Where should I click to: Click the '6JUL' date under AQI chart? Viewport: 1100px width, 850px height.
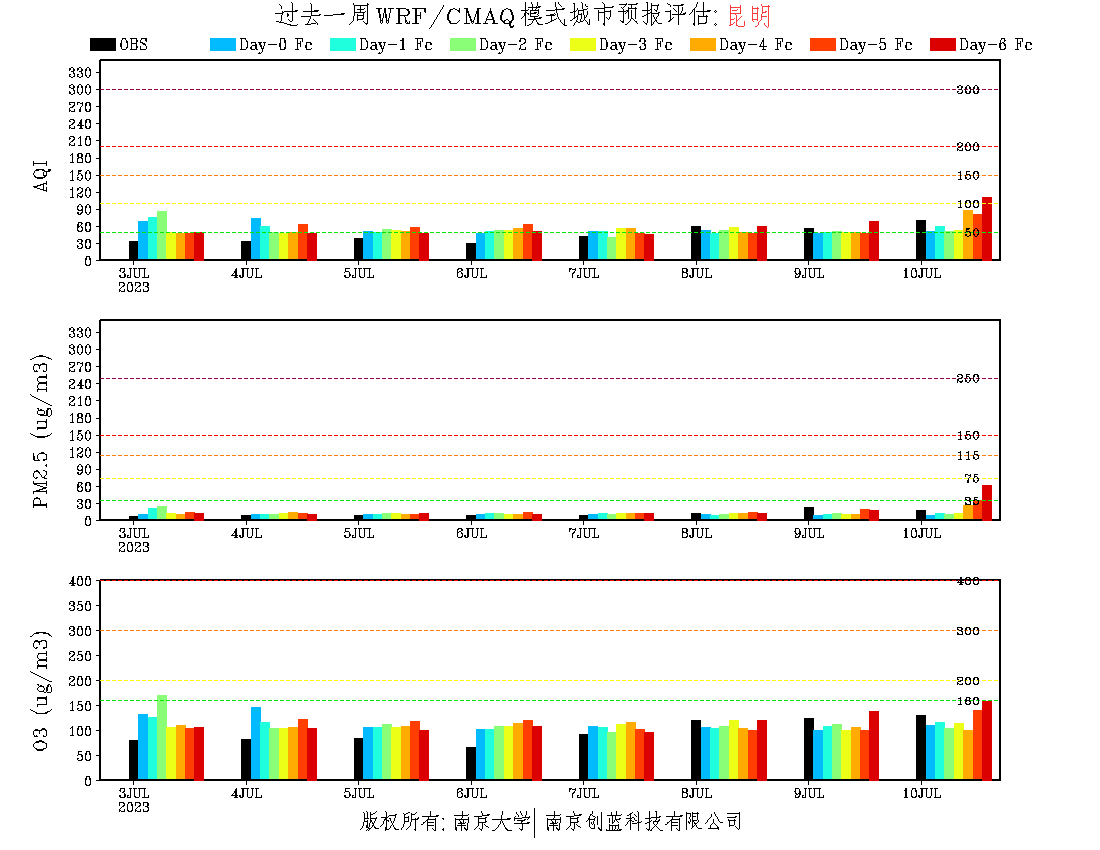click(471, 274)
